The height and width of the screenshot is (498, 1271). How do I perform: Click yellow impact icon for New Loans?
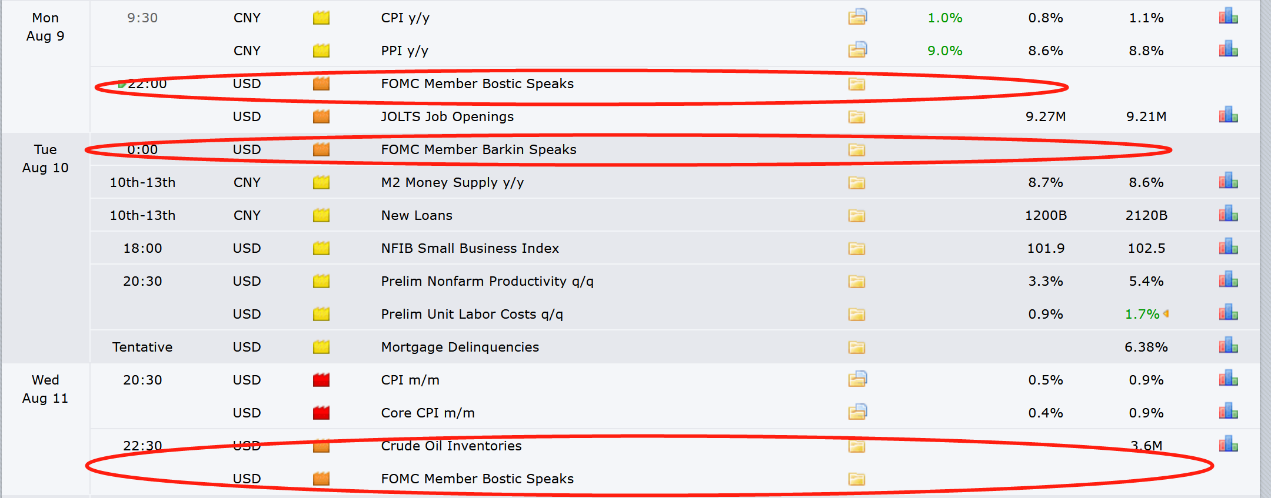pos(321,216)
